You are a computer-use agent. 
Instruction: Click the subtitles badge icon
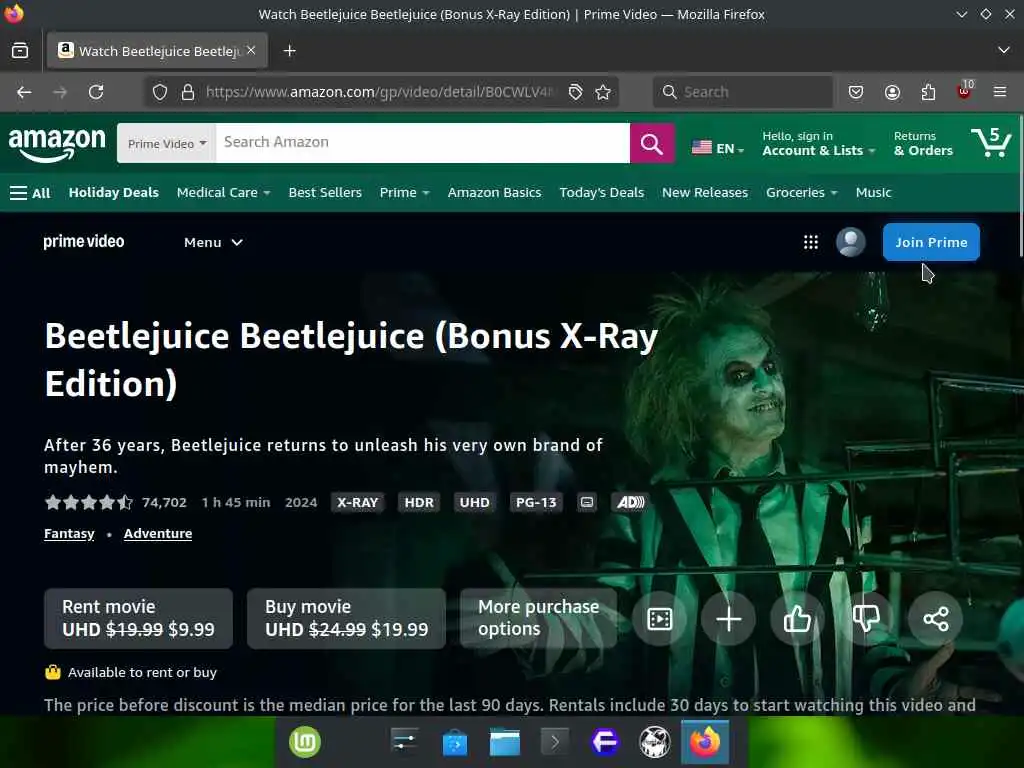[586, 502]
